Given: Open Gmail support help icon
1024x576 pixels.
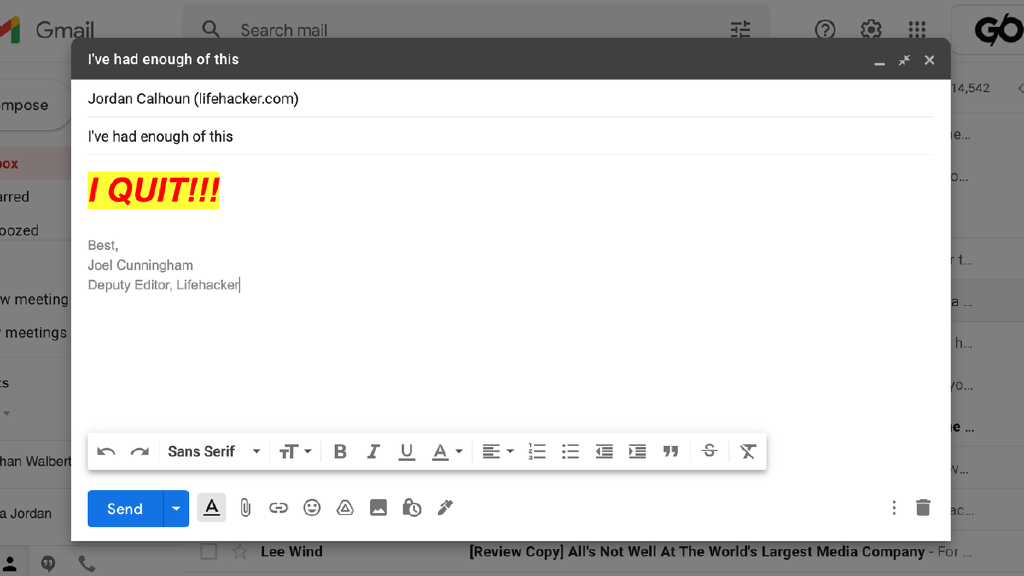Looking at the screenshot, I should (x=825, y=29).
